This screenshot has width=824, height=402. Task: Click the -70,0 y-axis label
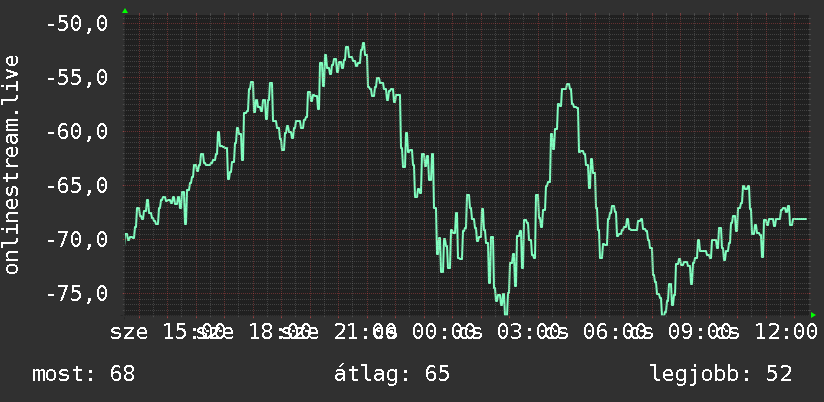click(77, 239)
